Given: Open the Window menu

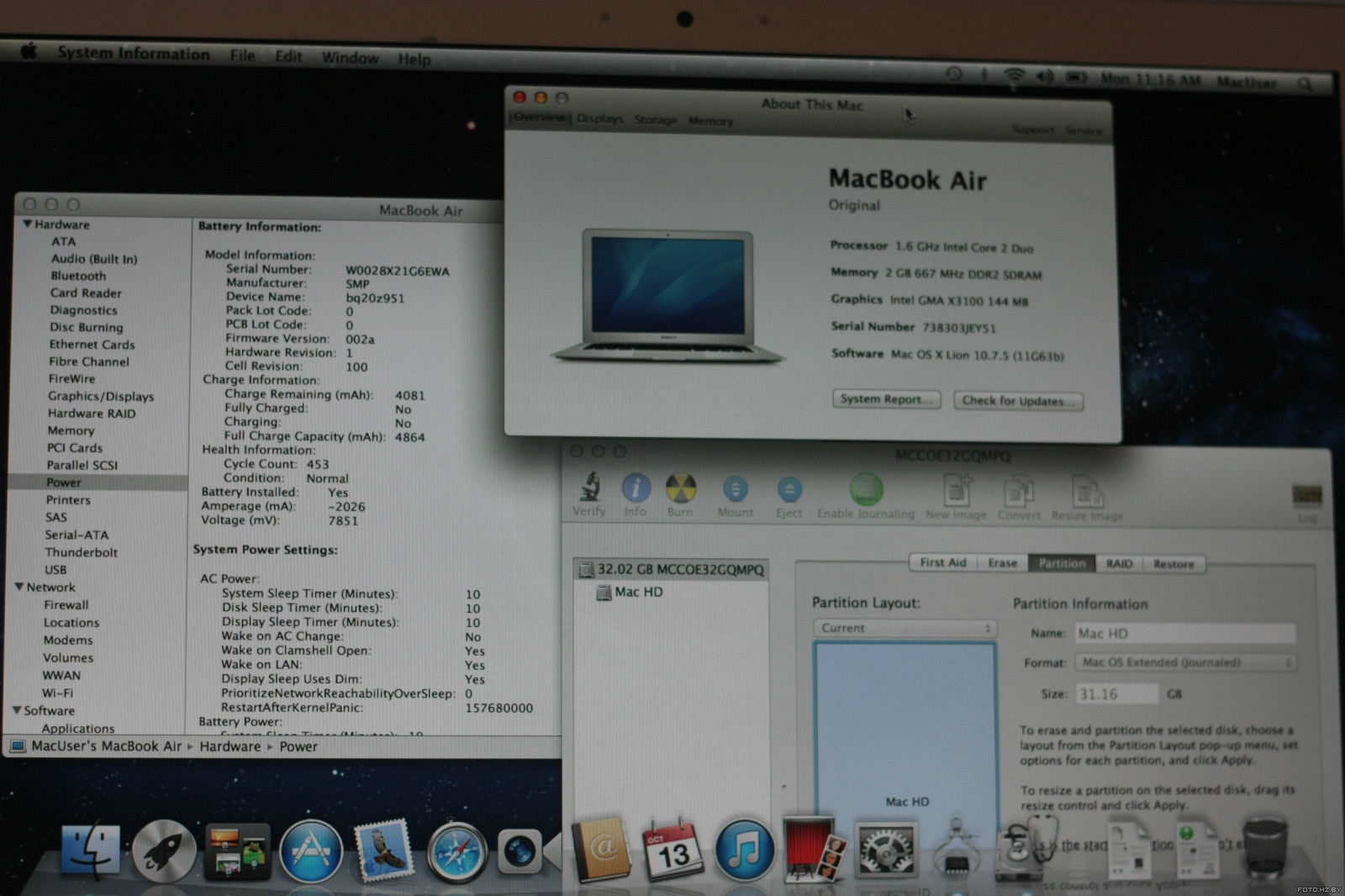Looking at the screenshot, I should (351, 58).
